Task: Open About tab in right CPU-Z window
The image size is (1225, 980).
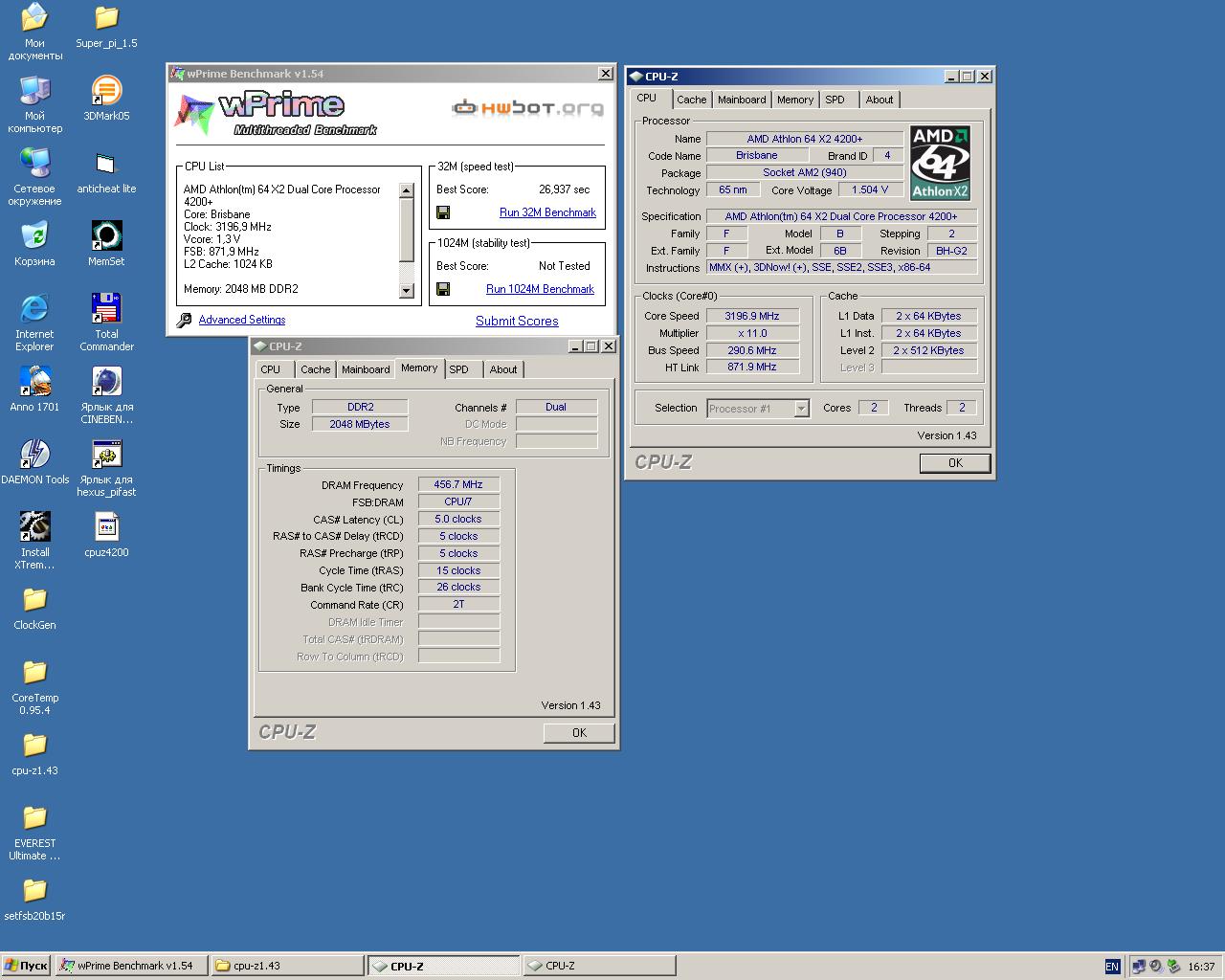Action: tap(879, 100)
